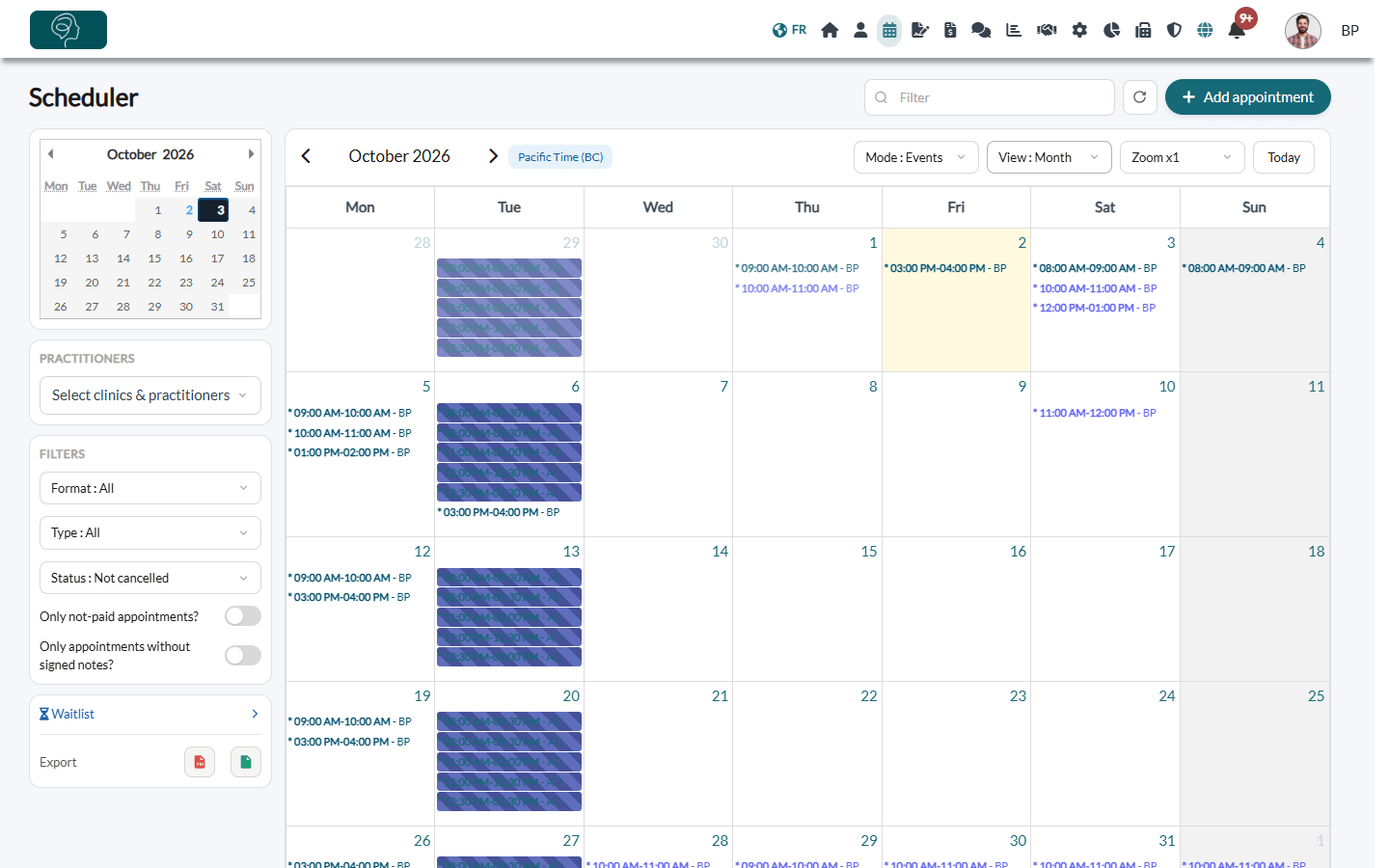
Task: Open the handshake partners icon
Action: 1047,30
